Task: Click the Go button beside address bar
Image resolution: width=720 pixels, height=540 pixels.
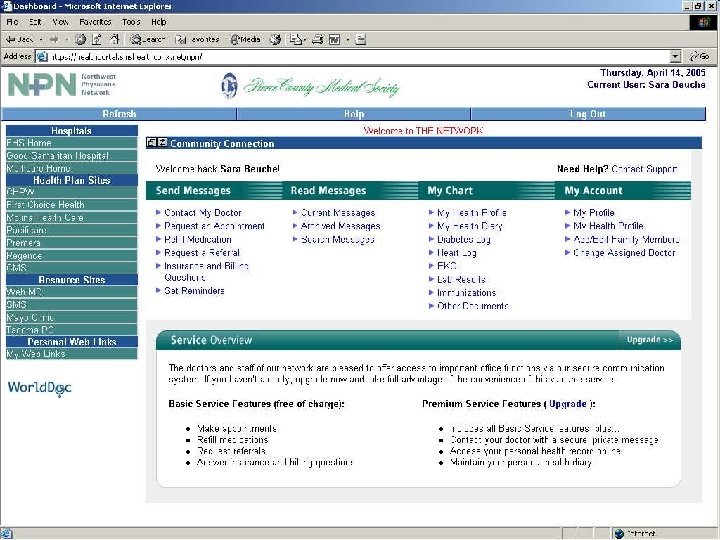Action: (700, 56)
